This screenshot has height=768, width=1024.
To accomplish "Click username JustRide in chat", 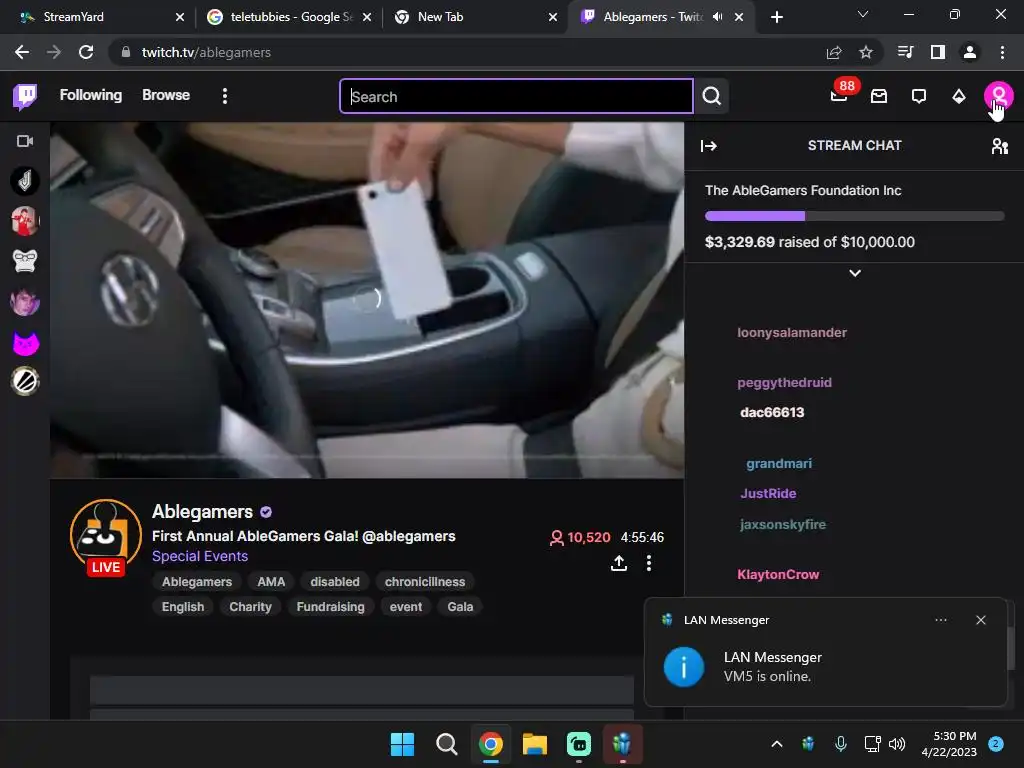I will coord(768,494).
